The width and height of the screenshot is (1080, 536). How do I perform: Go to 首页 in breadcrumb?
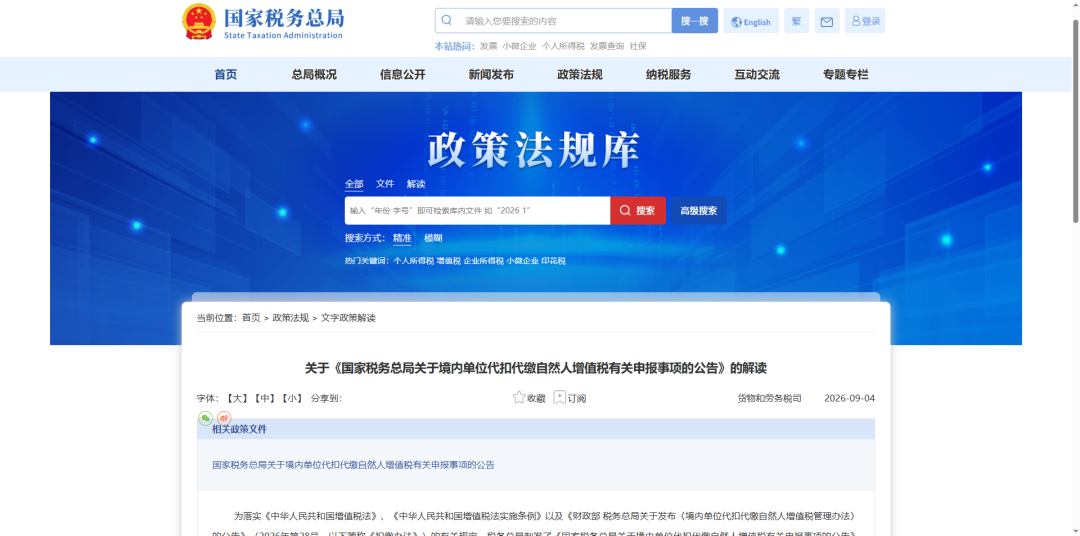tap(251, 318)
